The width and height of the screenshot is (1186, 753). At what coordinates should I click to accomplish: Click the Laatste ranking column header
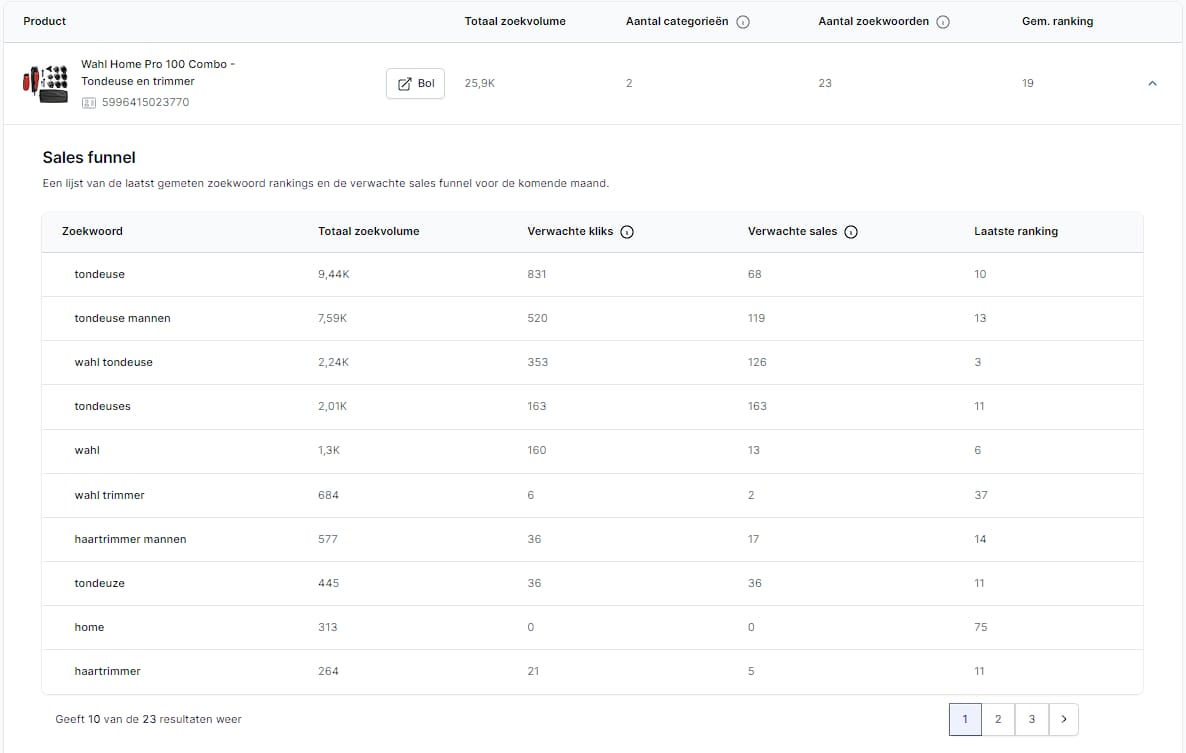[1016, 231]
